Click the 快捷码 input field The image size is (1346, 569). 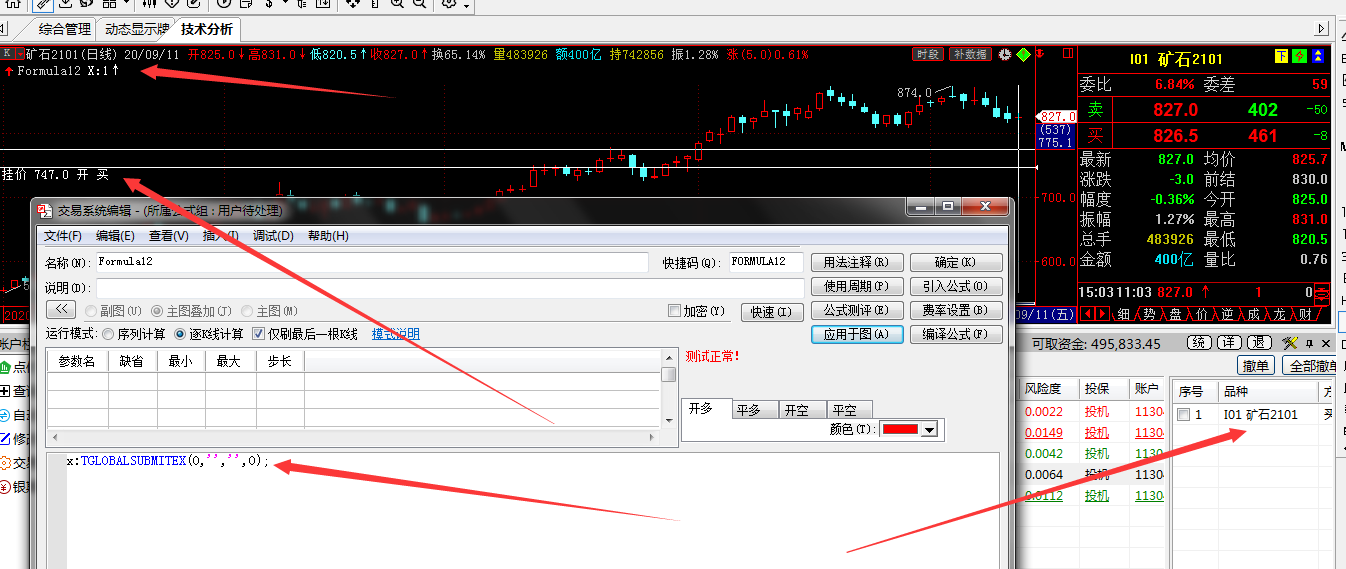[767, 262]
